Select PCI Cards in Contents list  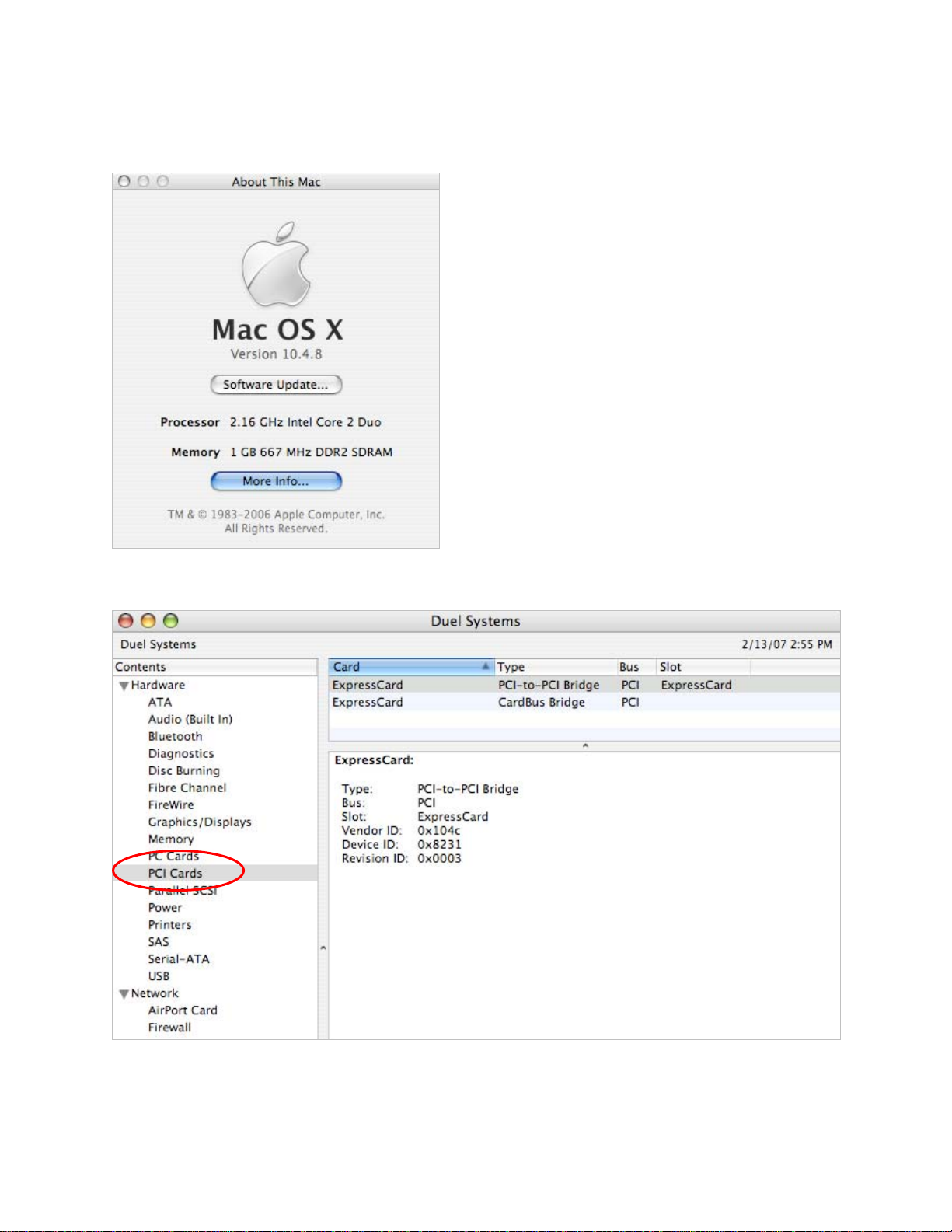click(x=175, y=874)
